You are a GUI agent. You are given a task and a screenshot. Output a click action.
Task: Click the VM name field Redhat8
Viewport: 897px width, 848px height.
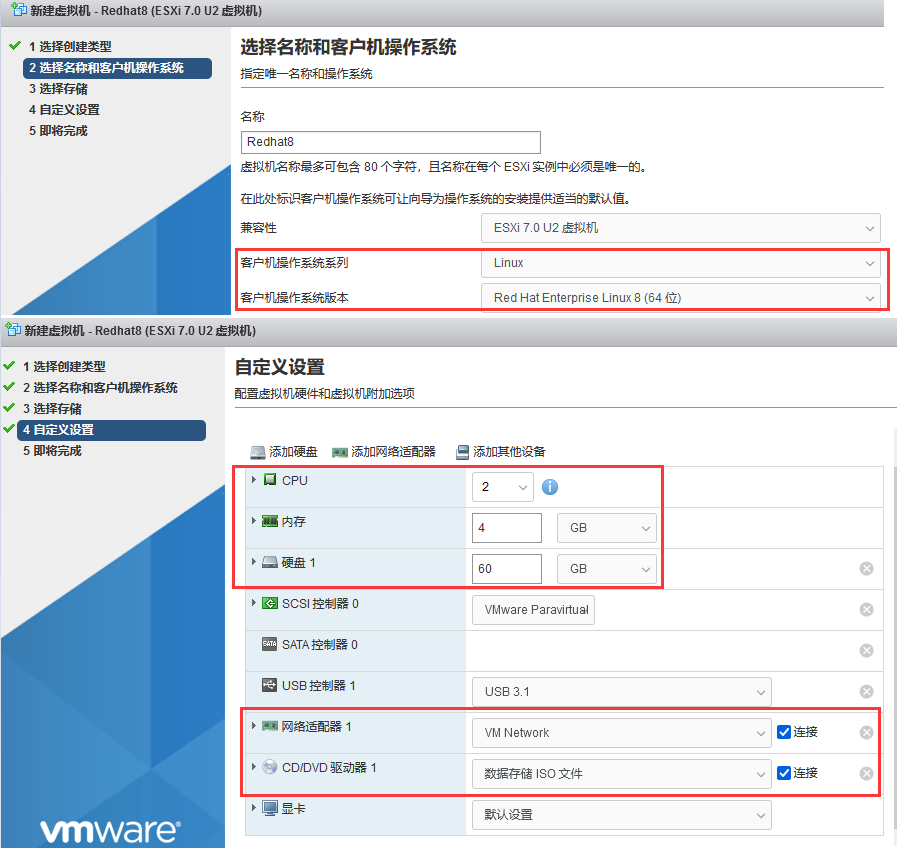(x=391, y=142)
